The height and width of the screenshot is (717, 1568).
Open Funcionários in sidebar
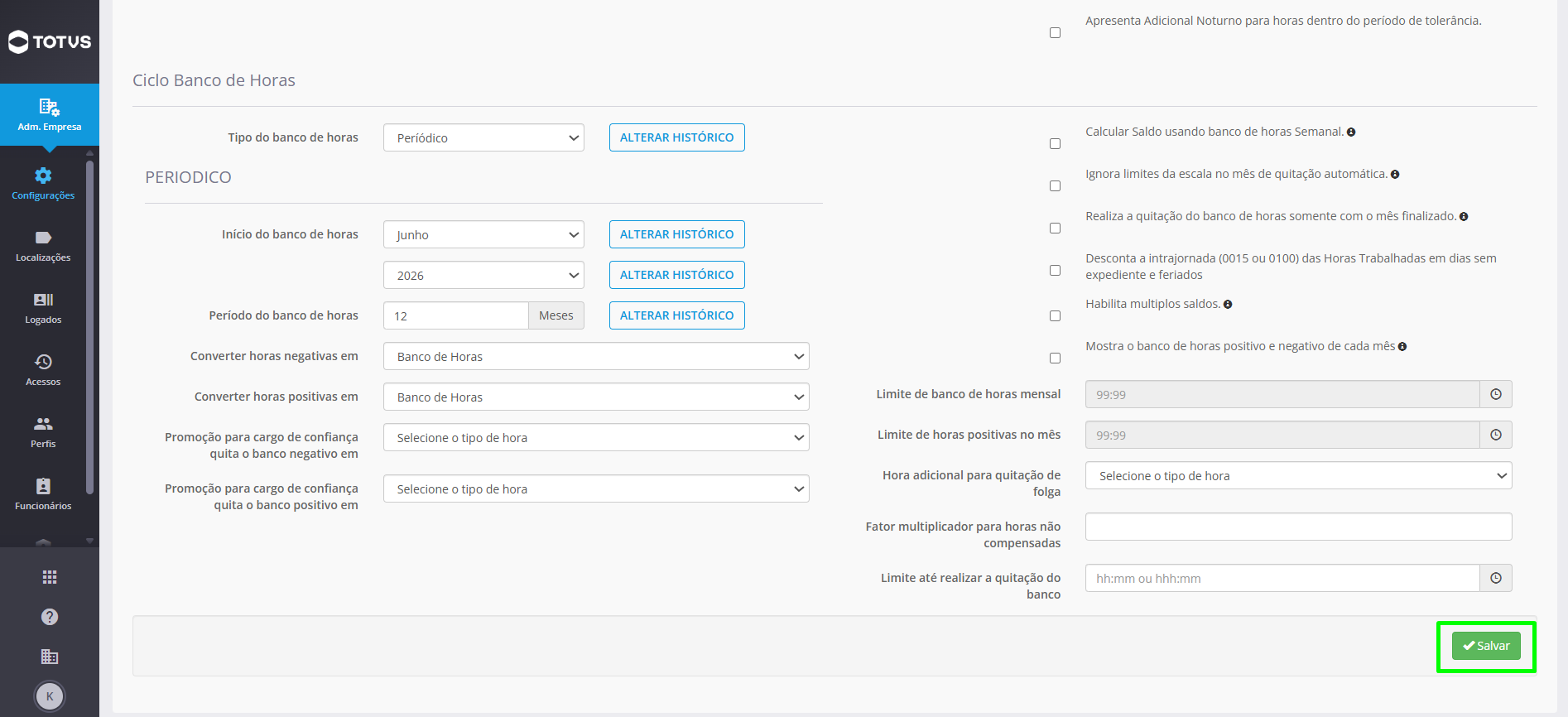pyautogui.click(x=43, y=494)
